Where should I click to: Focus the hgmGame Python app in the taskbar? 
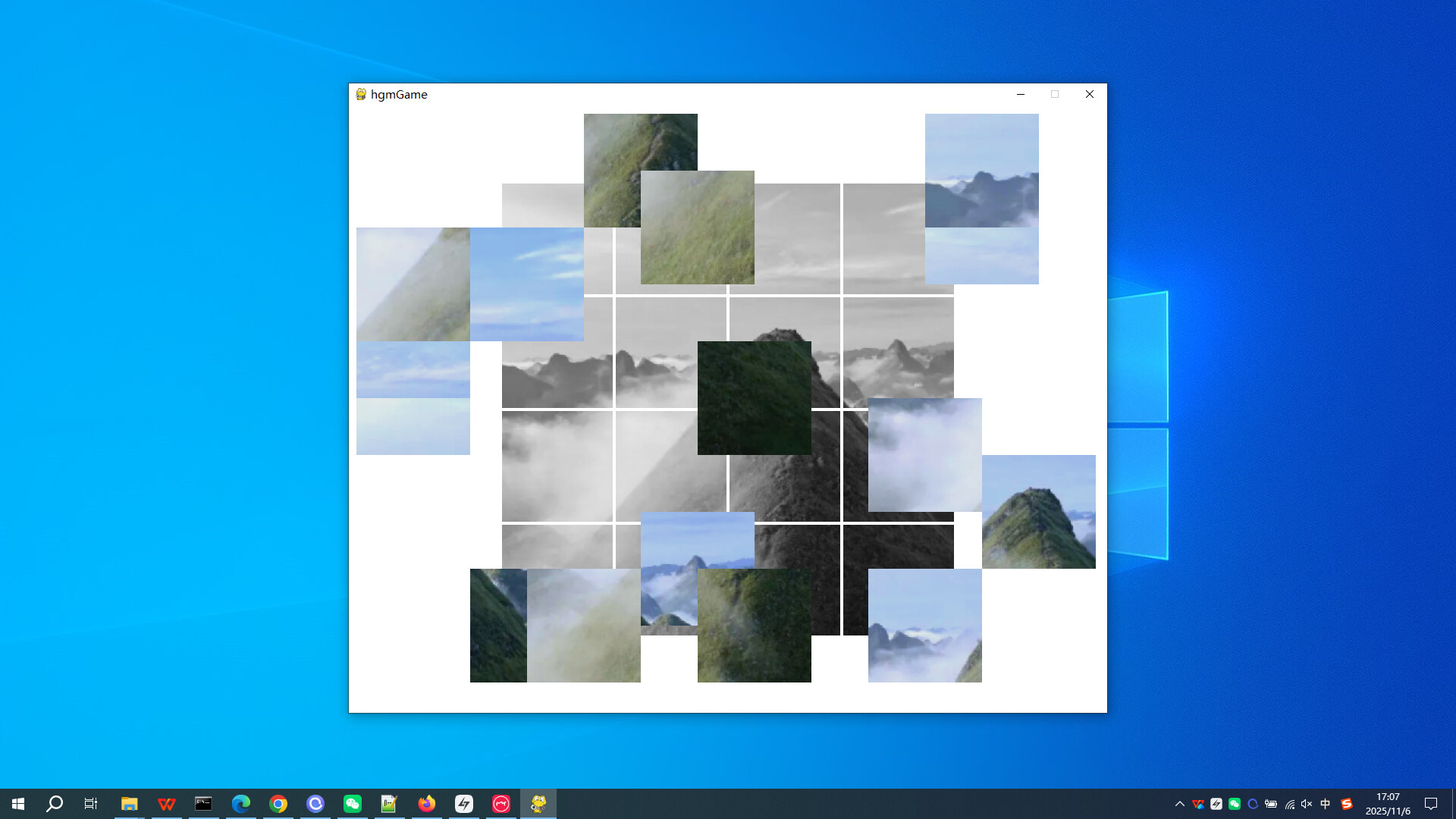[x=538, y=803]
